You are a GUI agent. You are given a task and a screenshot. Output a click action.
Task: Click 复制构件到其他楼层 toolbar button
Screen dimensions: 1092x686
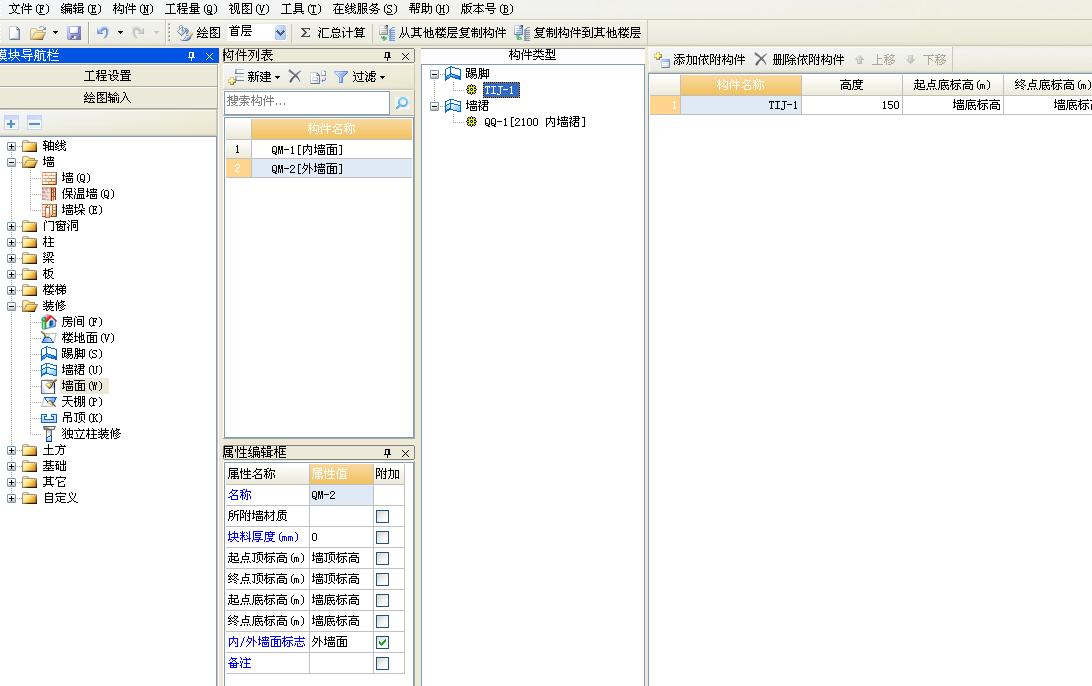coord(577,33)
